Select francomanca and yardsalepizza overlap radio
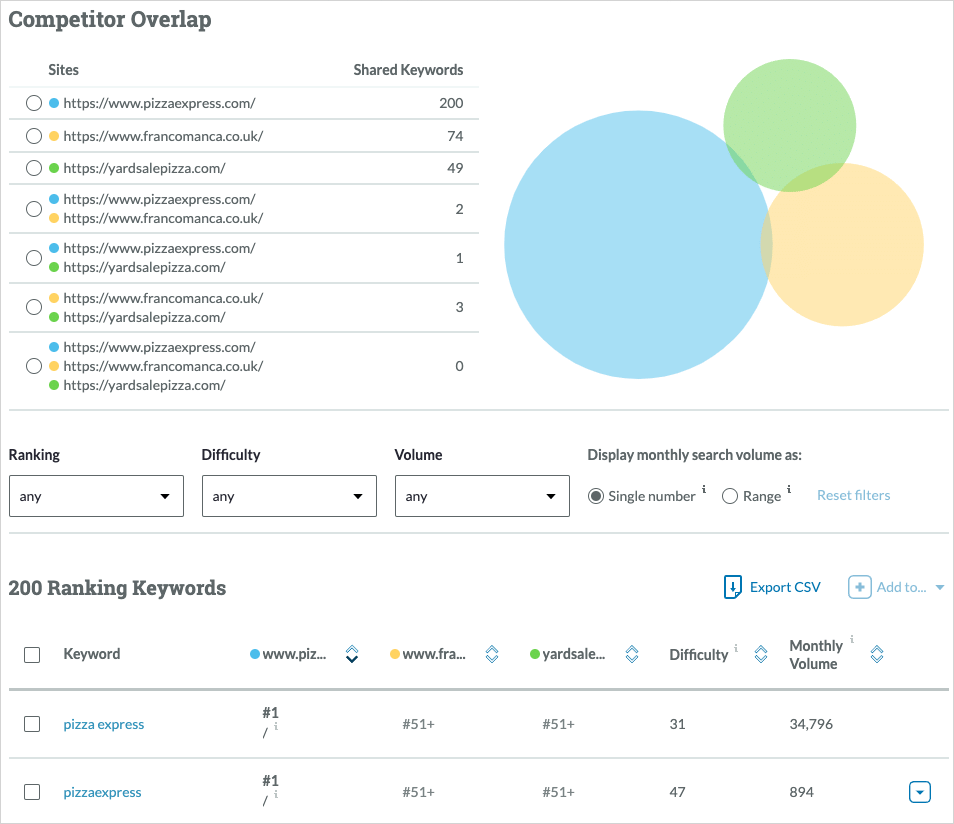This screenshot has width=954, height=824. pyautogui.click(x=34, y=307)
